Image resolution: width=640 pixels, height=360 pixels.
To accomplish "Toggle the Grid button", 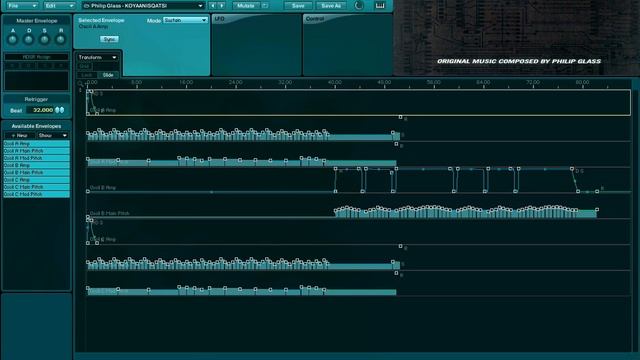I will click(x=84, y=66).
